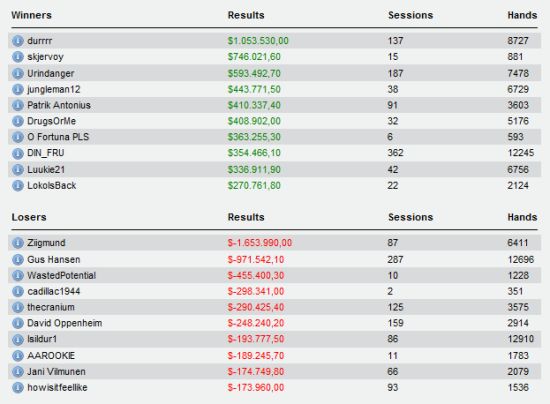Click the Sessions header in Winners table
550x404 pixels.
click(x=410, y=15)
